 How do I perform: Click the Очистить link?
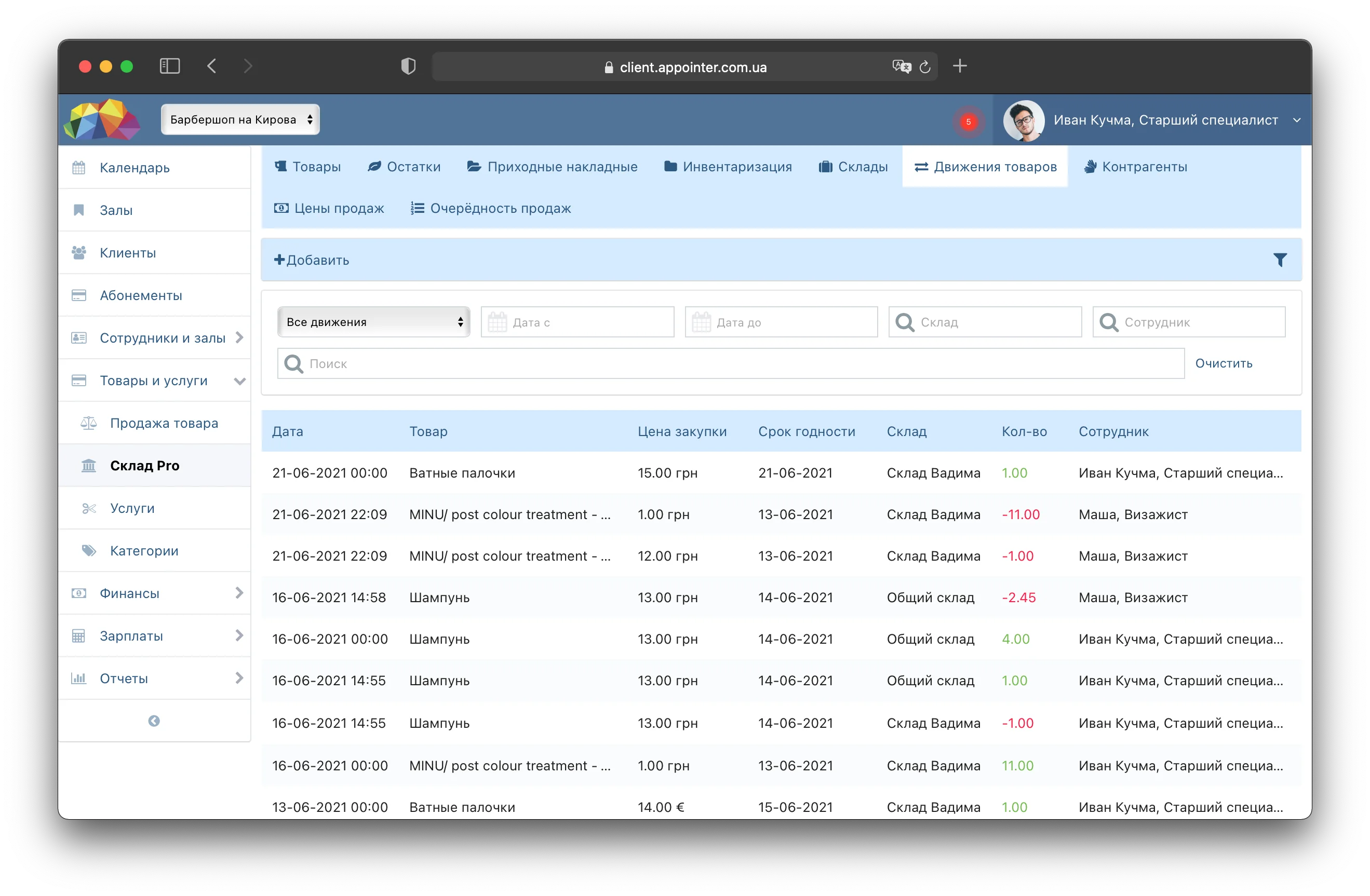point(1223,363)
